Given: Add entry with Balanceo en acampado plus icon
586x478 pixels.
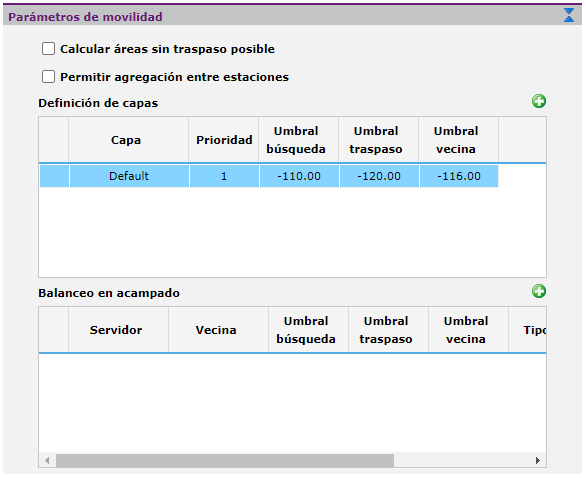Looking at the screenshot, I should (539, 291).
